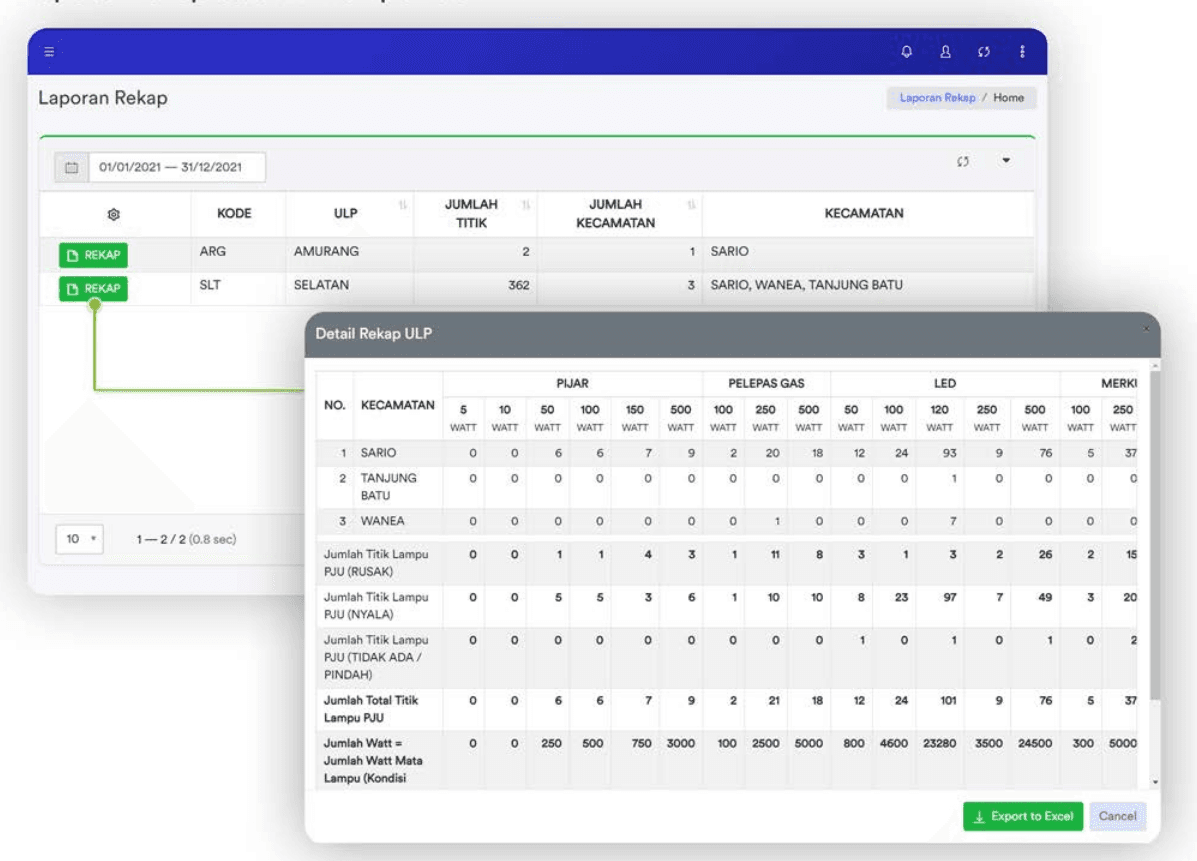Image resolution: width=1197 pixels, height=861 pixels.
Task: Click the gear settings column icon
Action: click(114, 214)
